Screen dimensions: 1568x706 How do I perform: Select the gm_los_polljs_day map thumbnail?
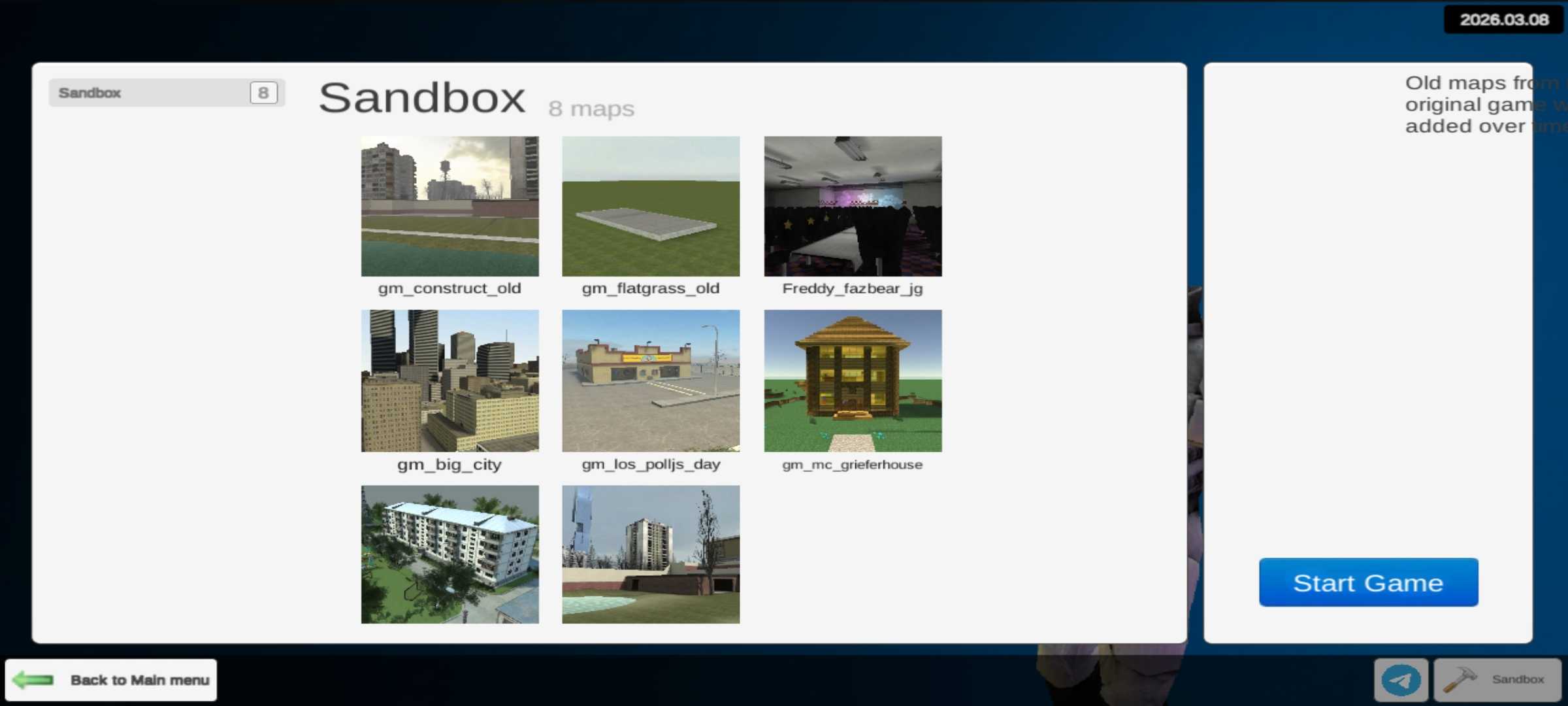coord(651,380)
